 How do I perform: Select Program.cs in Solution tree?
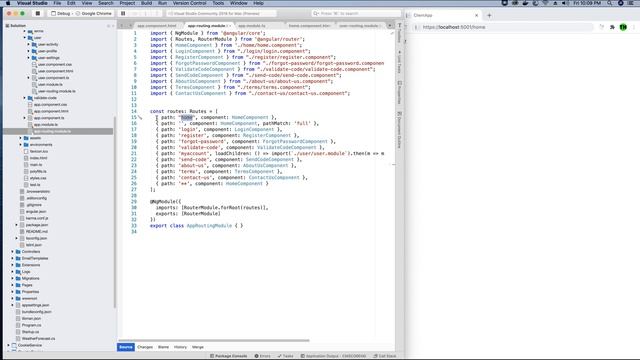tap(31, 325)
